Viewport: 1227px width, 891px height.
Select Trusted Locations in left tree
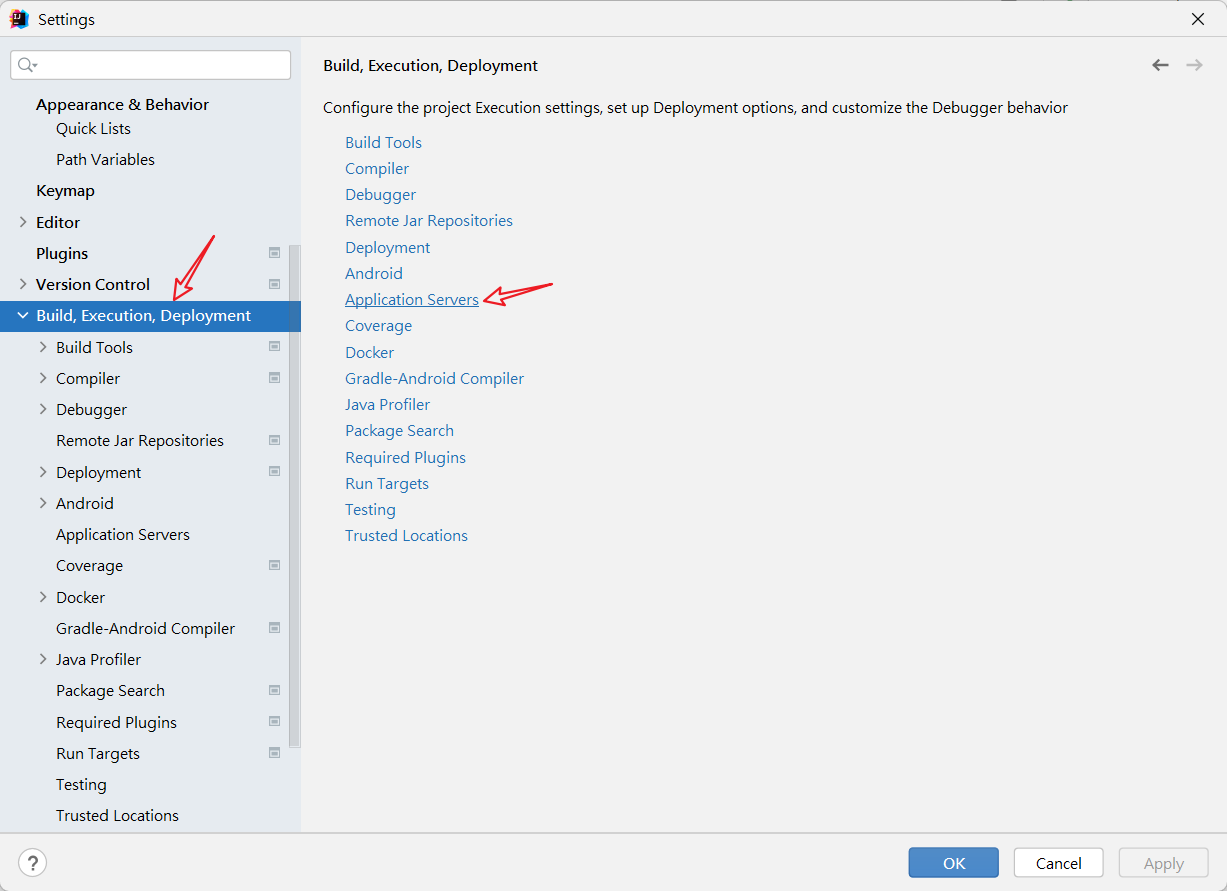coord(117,815)
